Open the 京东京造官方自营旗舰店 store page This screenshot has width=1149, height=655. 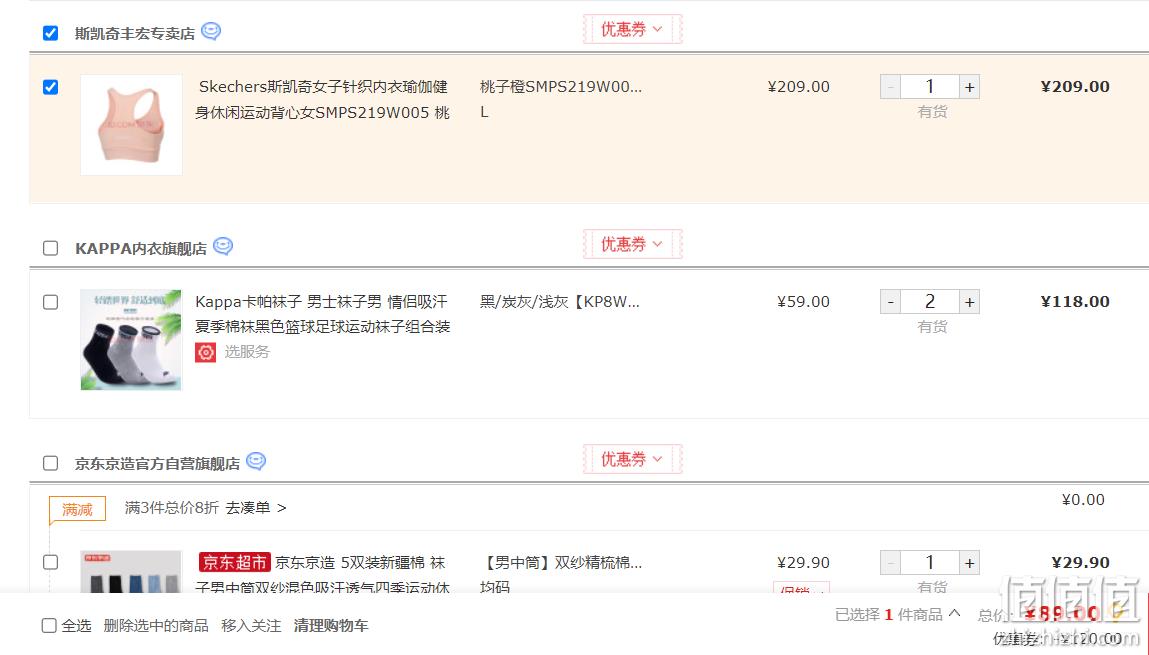(158, 464)
